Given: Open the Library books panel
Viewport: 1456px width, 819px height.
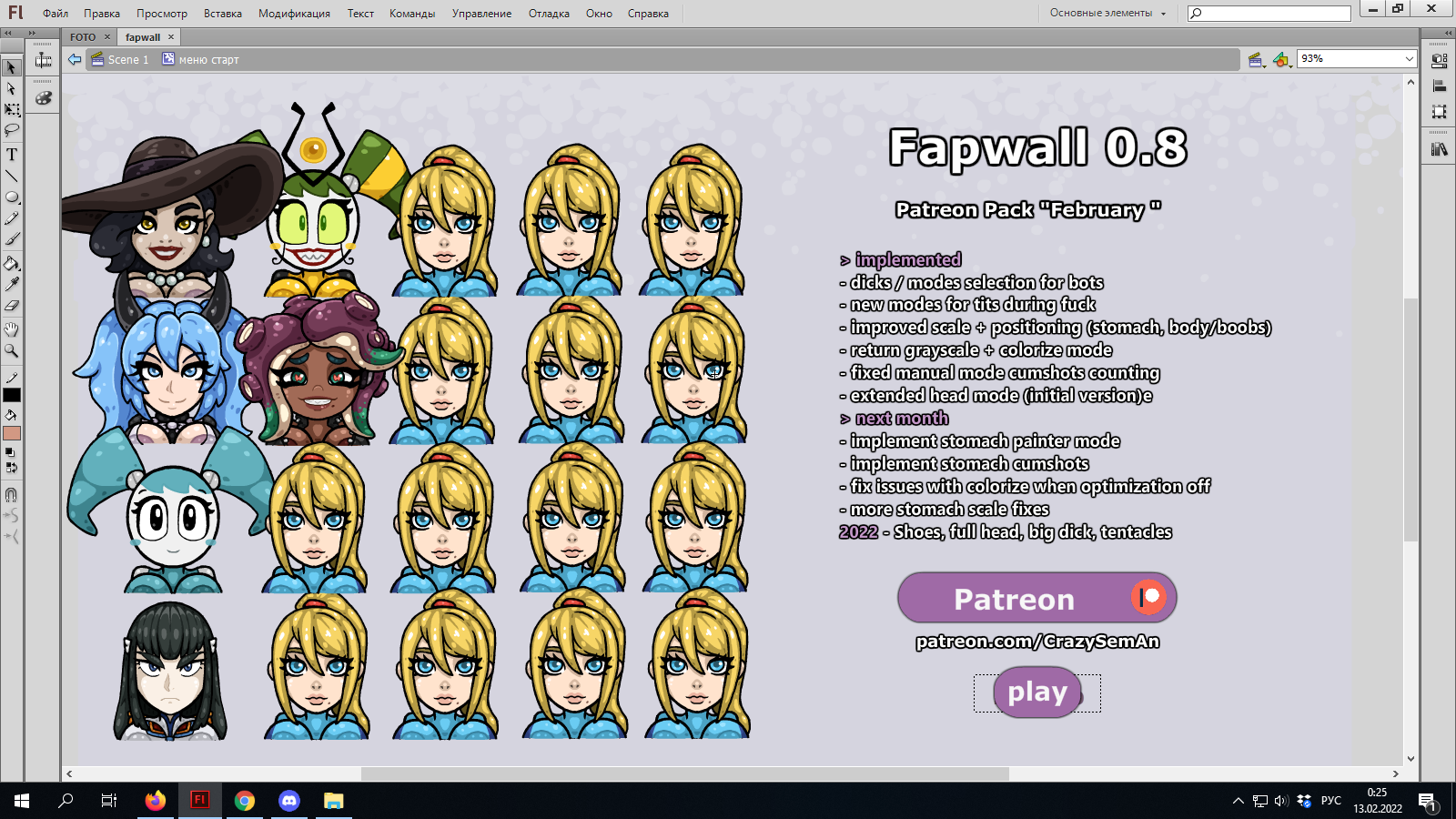Looking at the screenshot, I should click(x=1439, y=149).
